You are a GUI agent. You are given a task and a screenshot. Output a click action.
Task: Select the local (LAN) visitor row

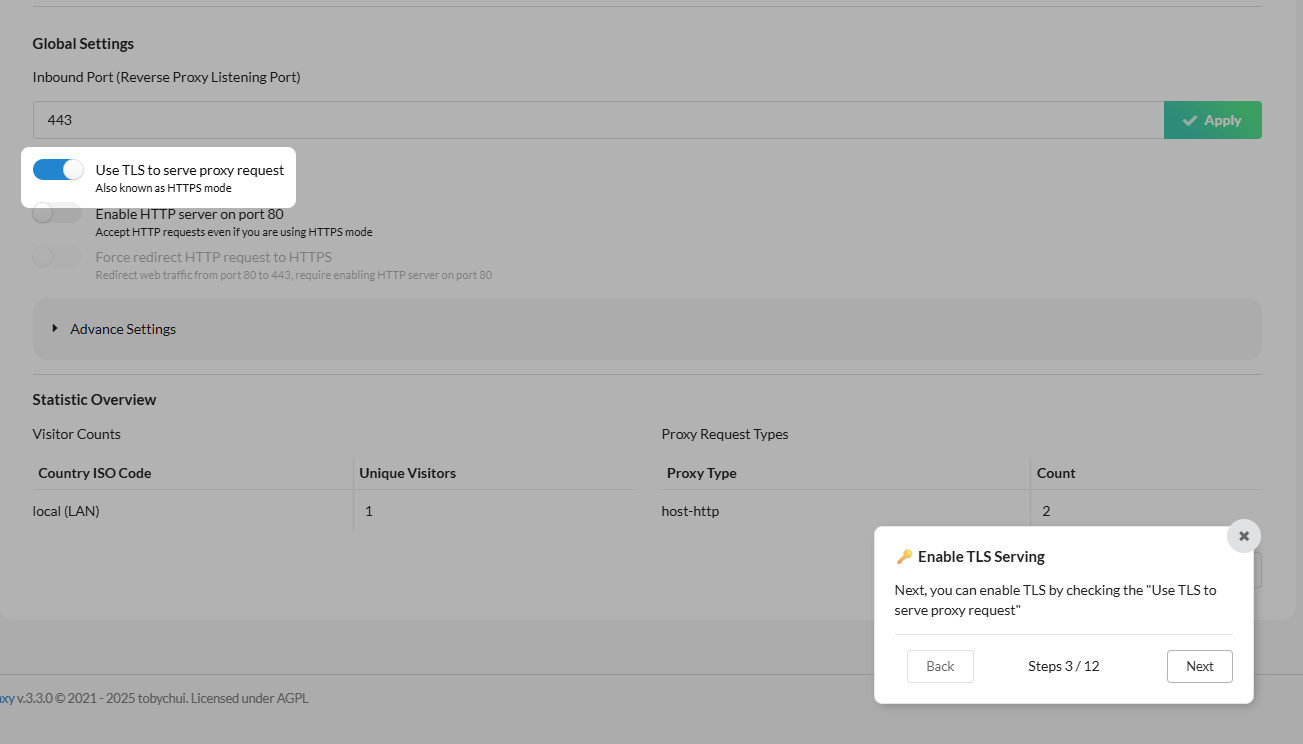(x=66, y=511)
